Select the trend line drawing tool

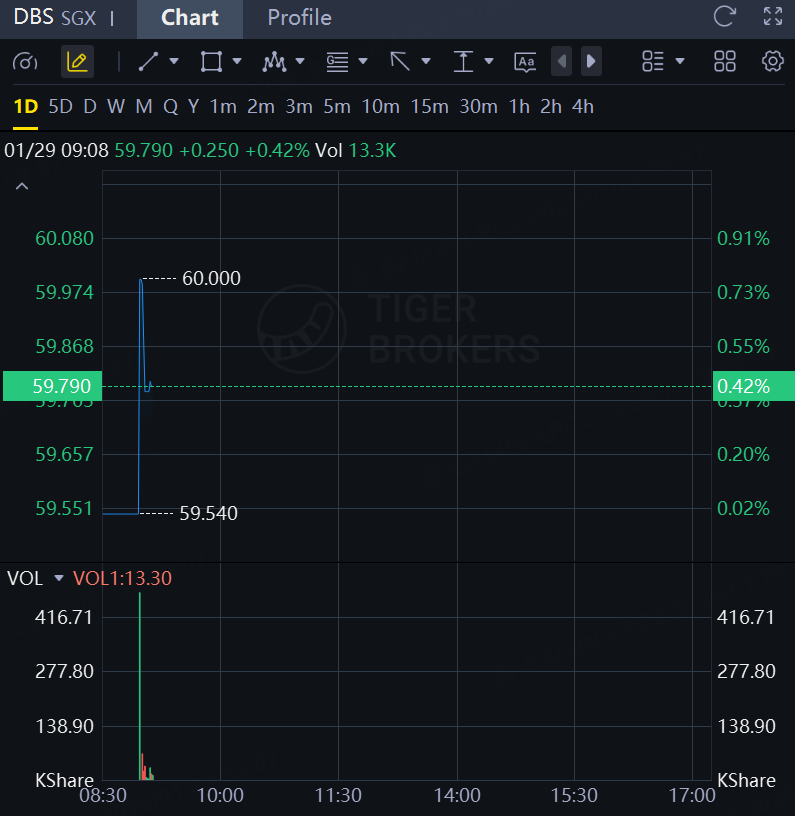[x=148, y=61]
